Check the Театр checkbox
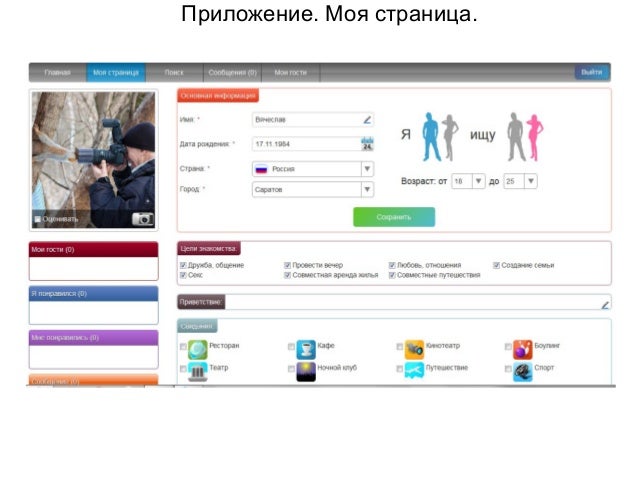Image resolution: width=638 pixels, height=479 pixels. point(183,369)
